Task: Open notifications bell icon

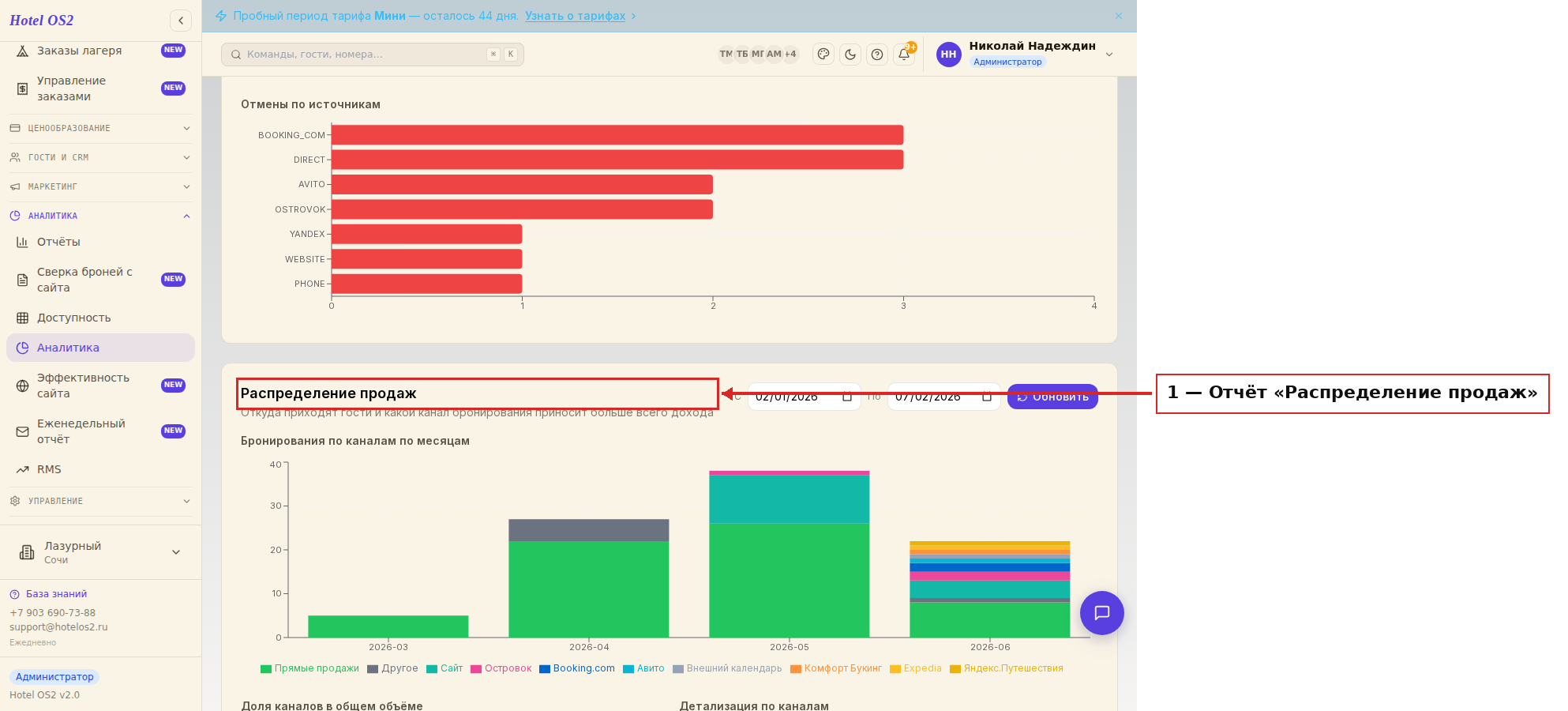Action: pyautogui.click(x=904, y=54)
